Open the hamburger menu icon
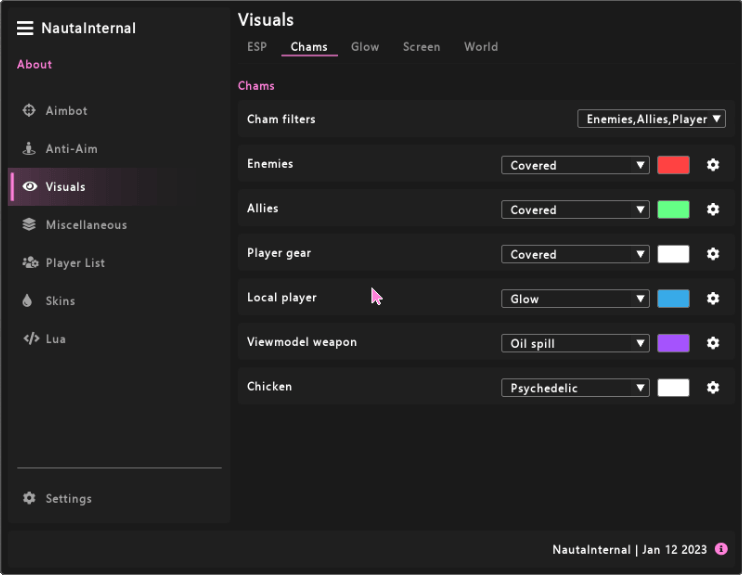This screenshot has height=575, width=742. [x=25, y=28]
